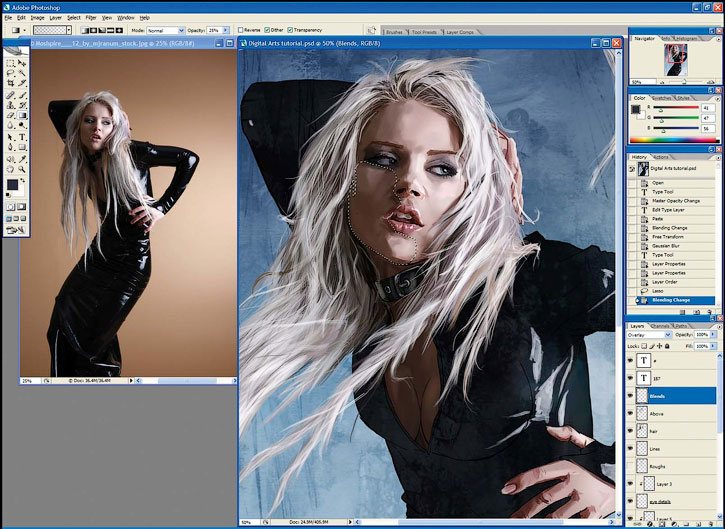
Task: Select the Healing Brush tool
Action: [x=11, y=95]
